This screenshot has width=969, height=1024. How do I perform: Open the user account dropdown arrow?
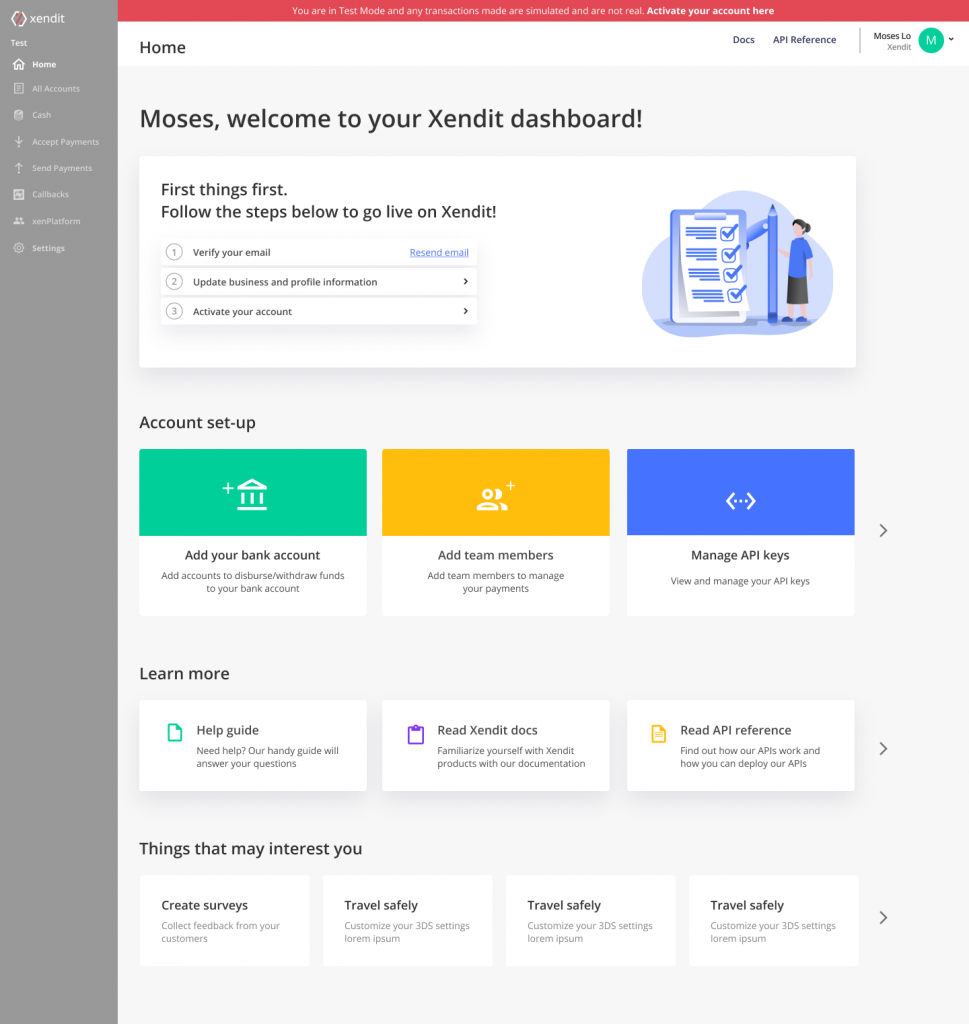coord(951,39)
